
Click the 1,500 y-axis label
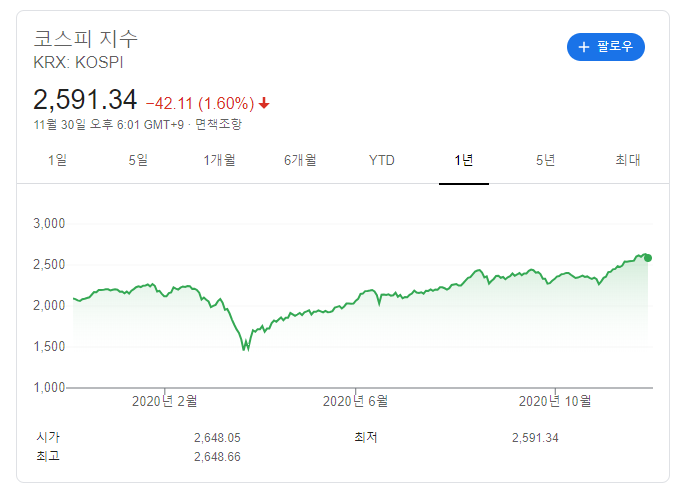[x=49, y=346]
